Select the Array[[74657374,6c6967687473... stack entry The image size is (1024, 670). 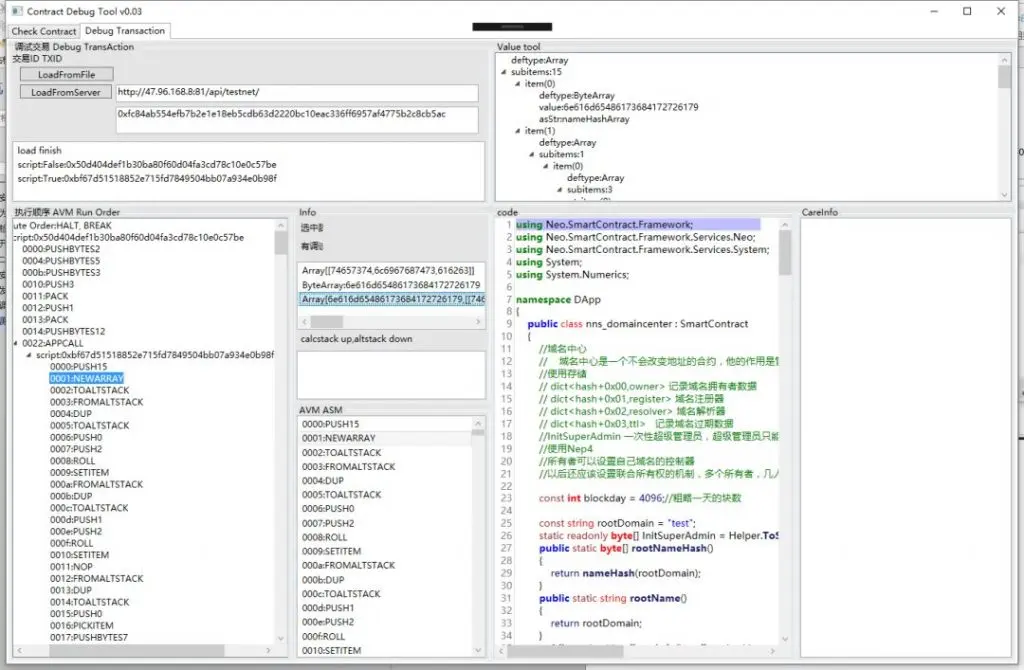391,270
